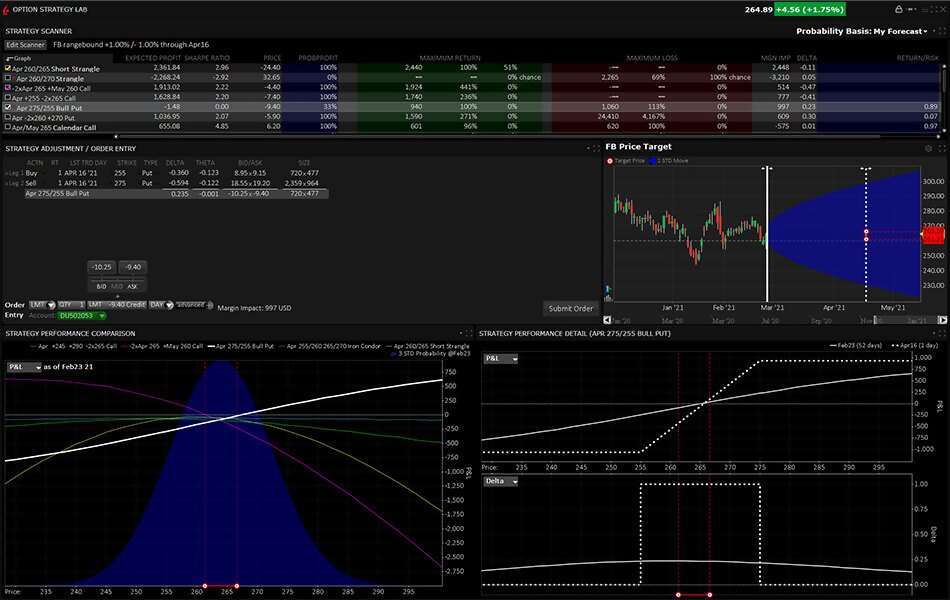Click the pop-out icon on FB Price Target panel

coord(940,147)
